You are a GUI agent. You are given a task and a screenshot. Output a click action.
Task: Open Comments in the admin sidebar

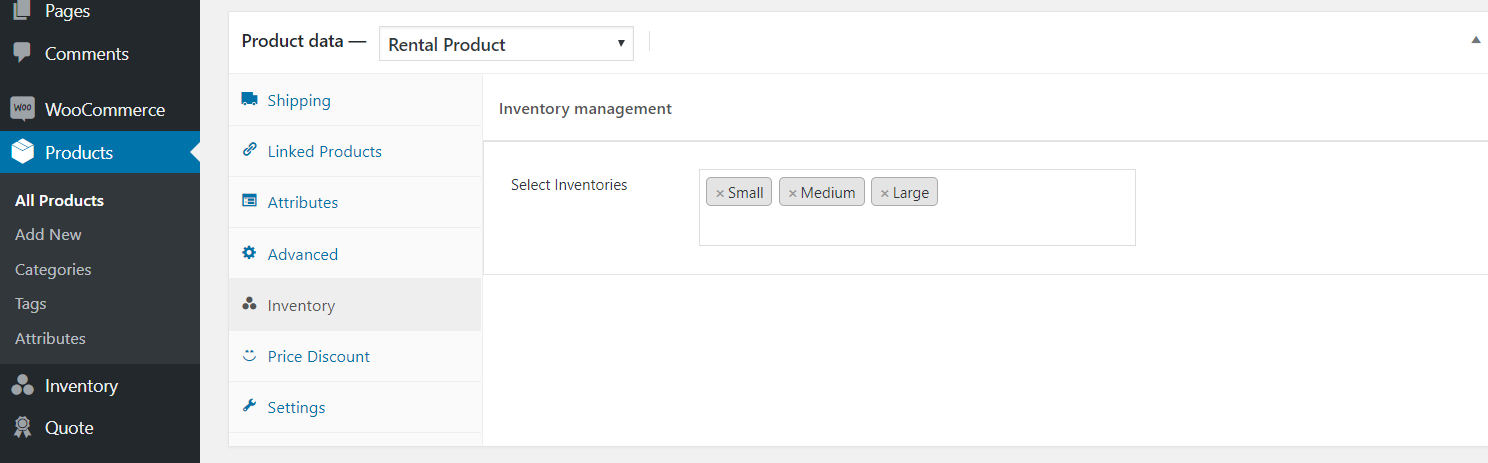[x=86, y=54]
